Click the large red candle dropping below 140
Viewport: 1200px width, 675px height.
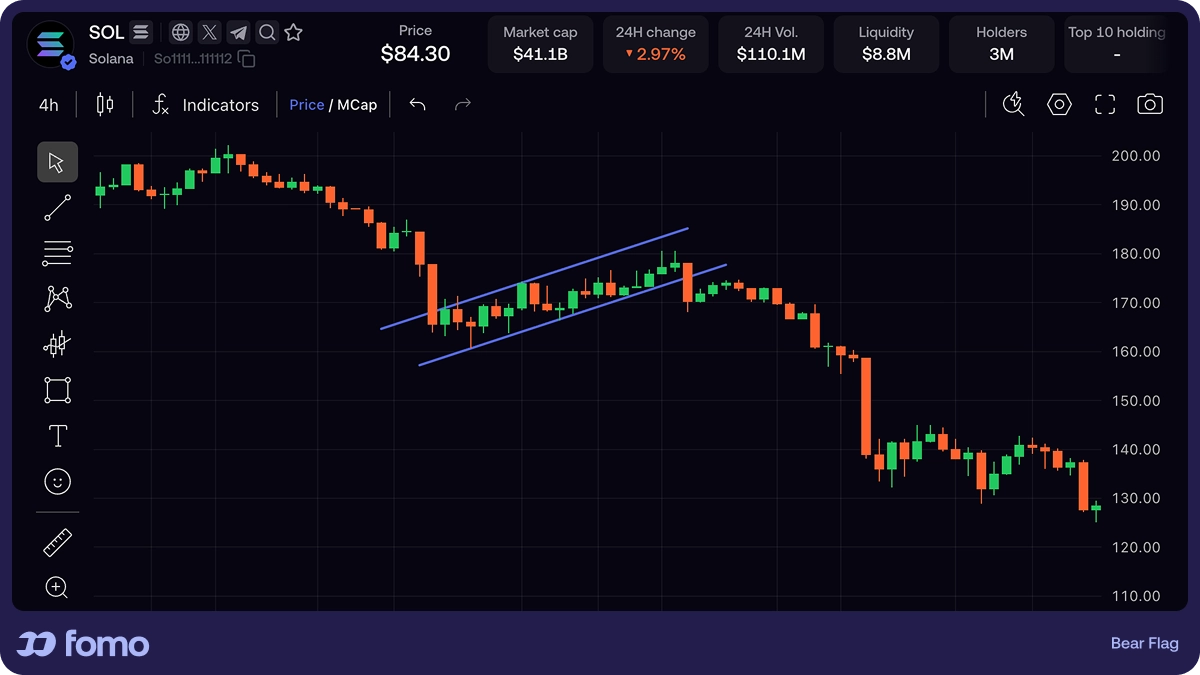tap(866, 407)
